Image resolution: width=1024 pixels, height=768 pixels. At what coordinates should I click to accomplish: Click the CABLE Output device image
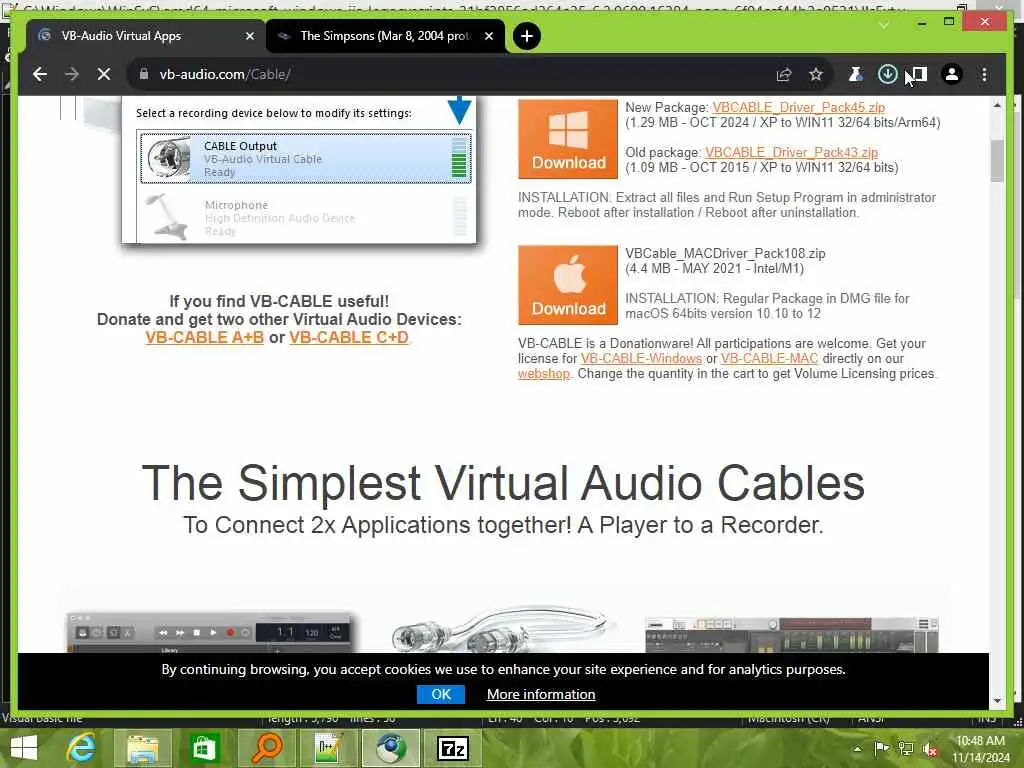(168, 157)
